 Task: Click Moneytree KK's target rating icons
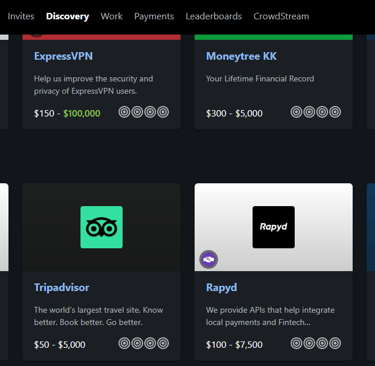pyautogui.click(x=316, y=112)
